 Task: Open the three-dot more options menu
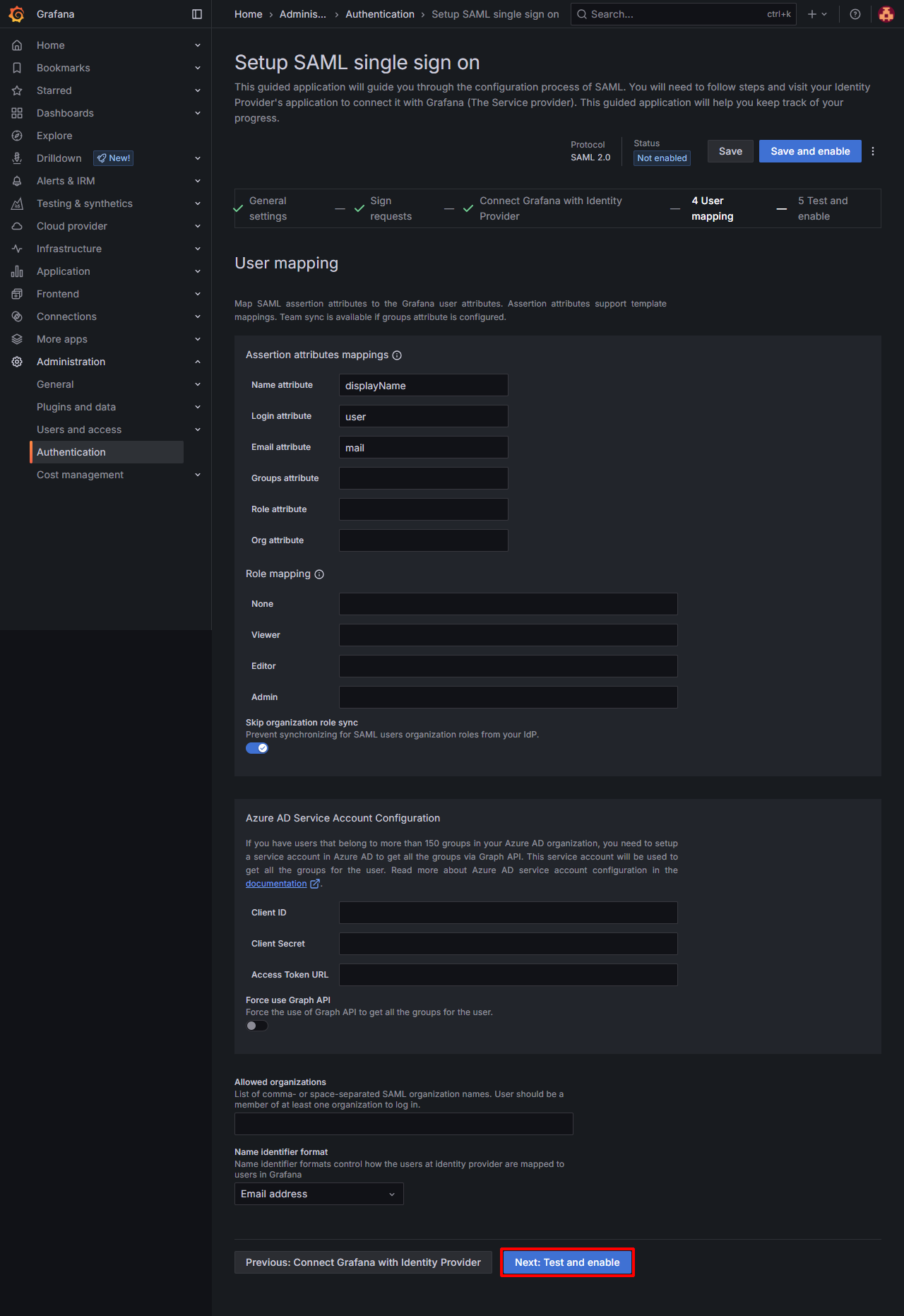click(x=873, y=151)
